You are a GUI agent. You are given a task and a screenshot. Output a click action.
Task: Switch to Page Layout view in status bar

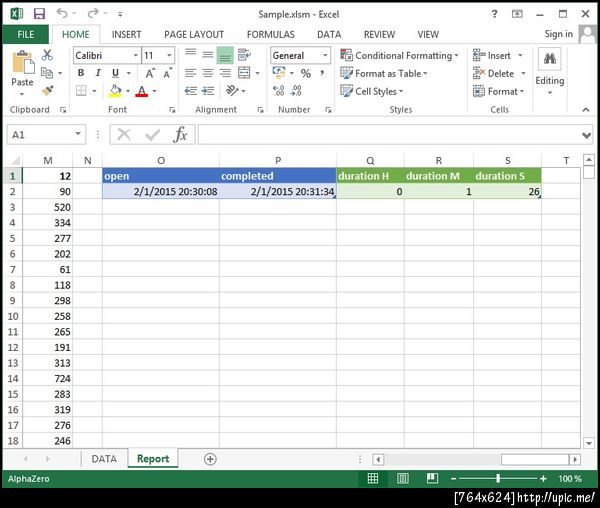pos(403,479)
